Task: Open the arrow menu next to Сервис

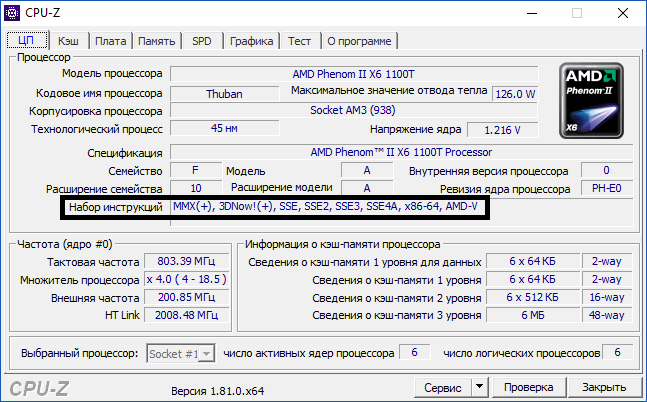Action: [479, 387]
